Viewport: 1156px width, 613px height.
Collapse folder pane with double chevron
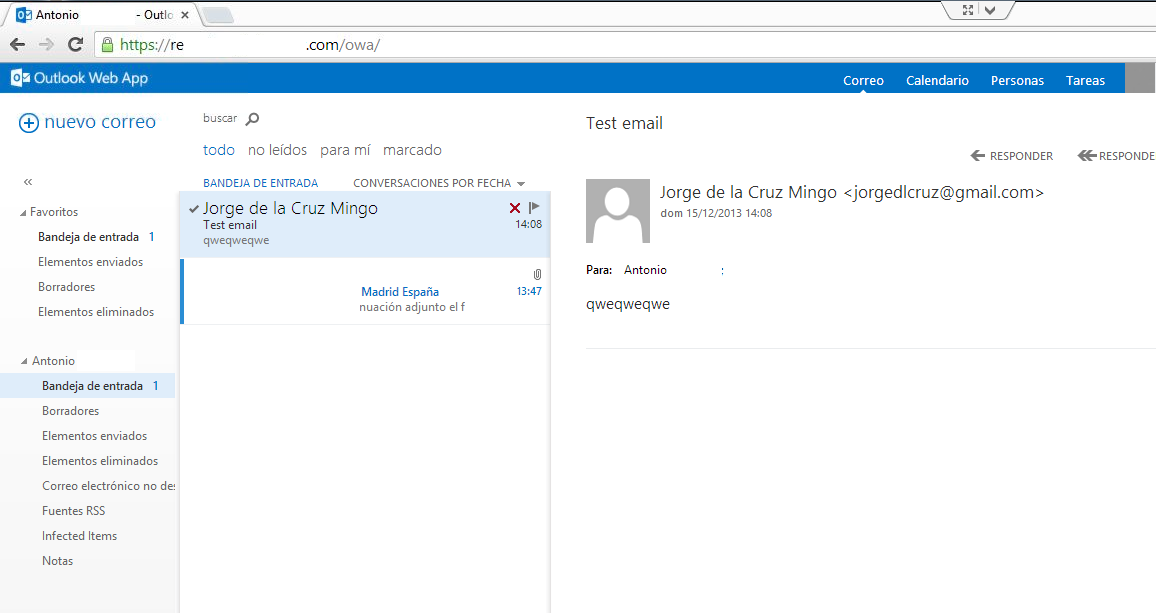tap(28, 182)
